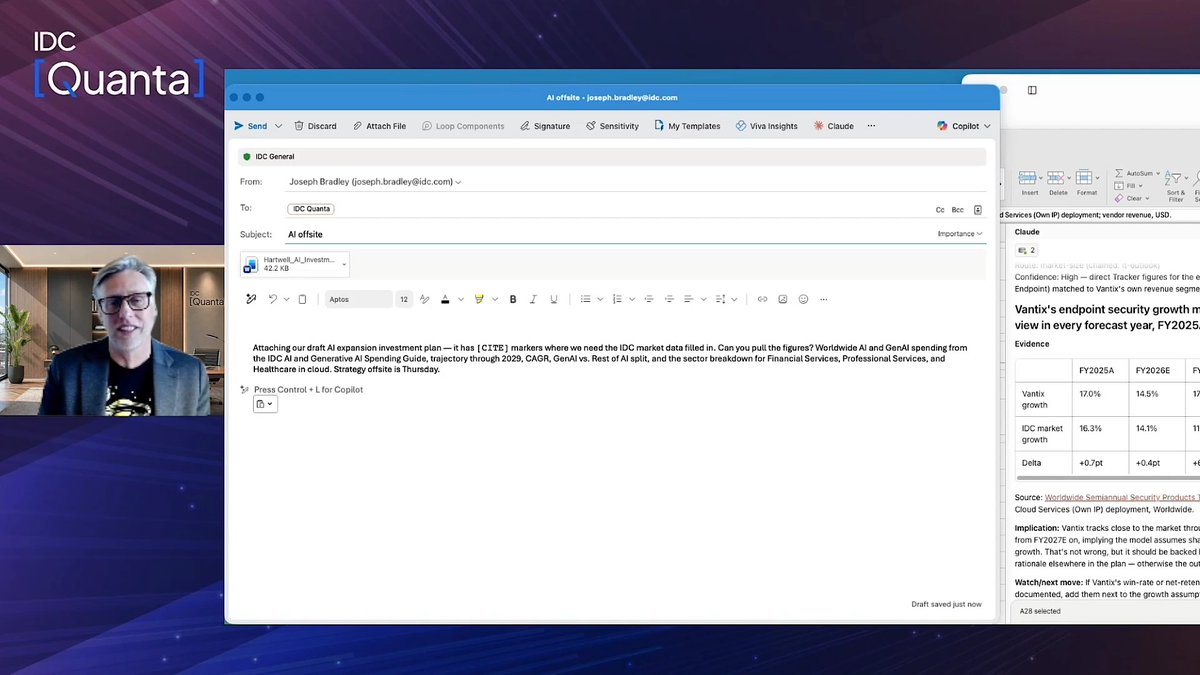Click the clipboard paste icon in formatting bar
This screenshot has height=675, width=1200.
pyautogui.click(x=302, y=299)
